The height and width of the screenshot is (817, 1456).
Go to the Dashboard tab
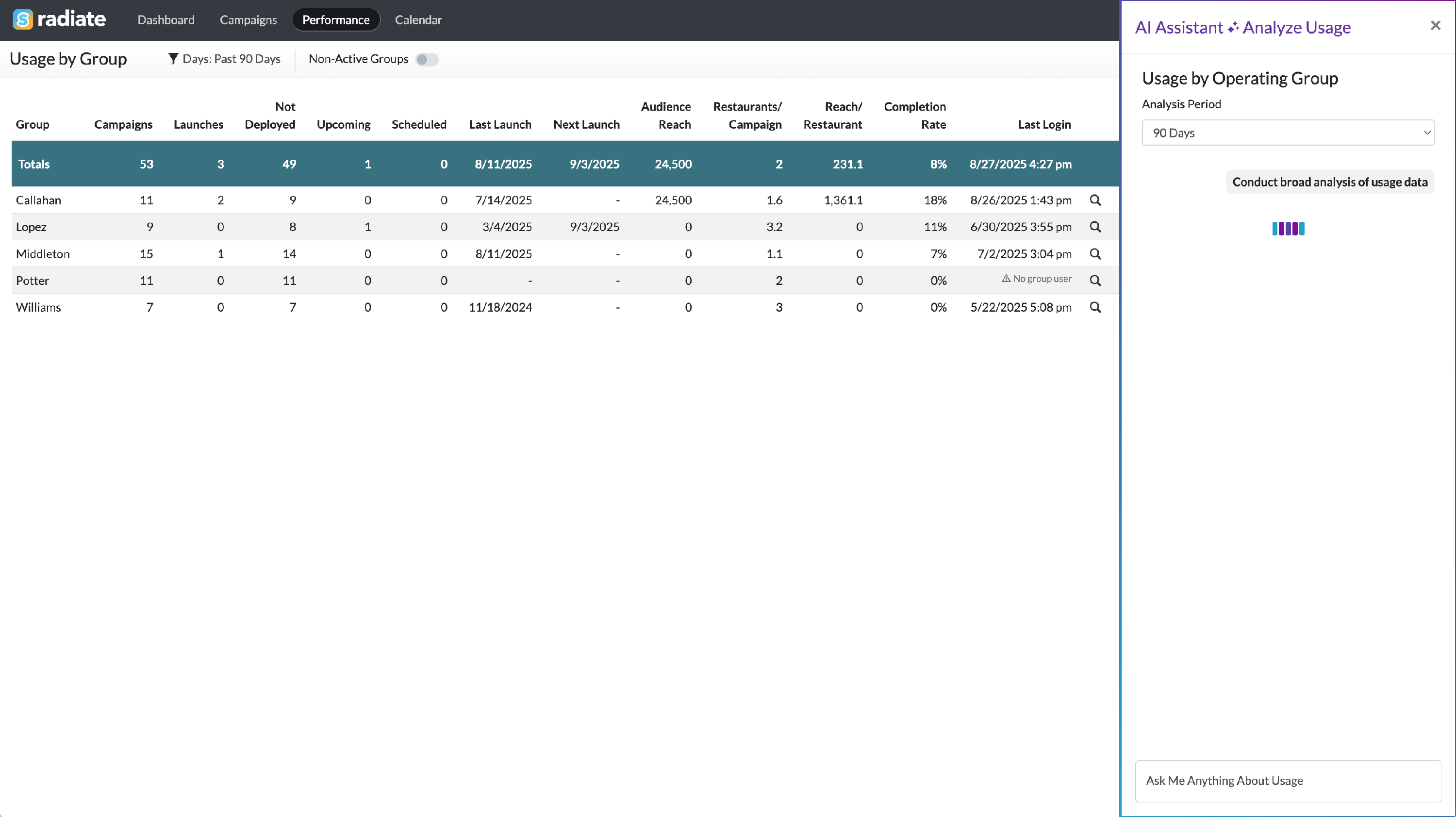point(165,20)
